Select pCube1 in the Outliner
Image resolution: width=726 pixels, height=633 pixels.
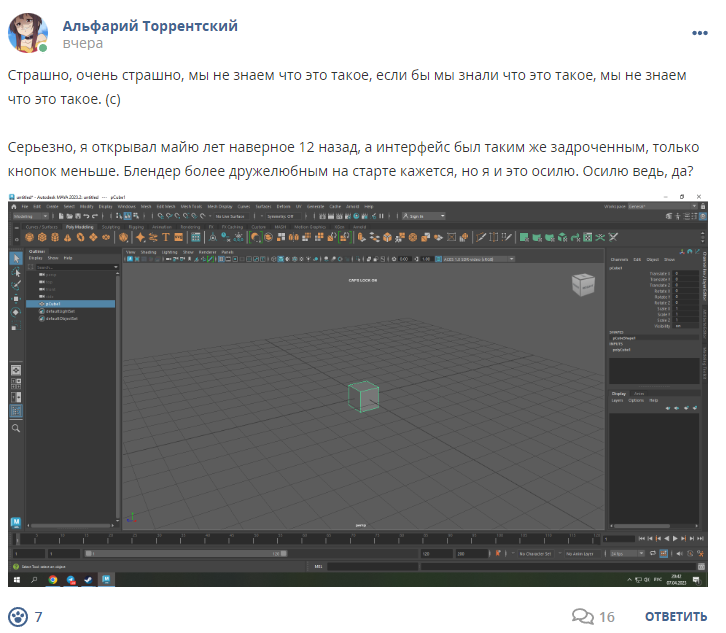point(70,304)
